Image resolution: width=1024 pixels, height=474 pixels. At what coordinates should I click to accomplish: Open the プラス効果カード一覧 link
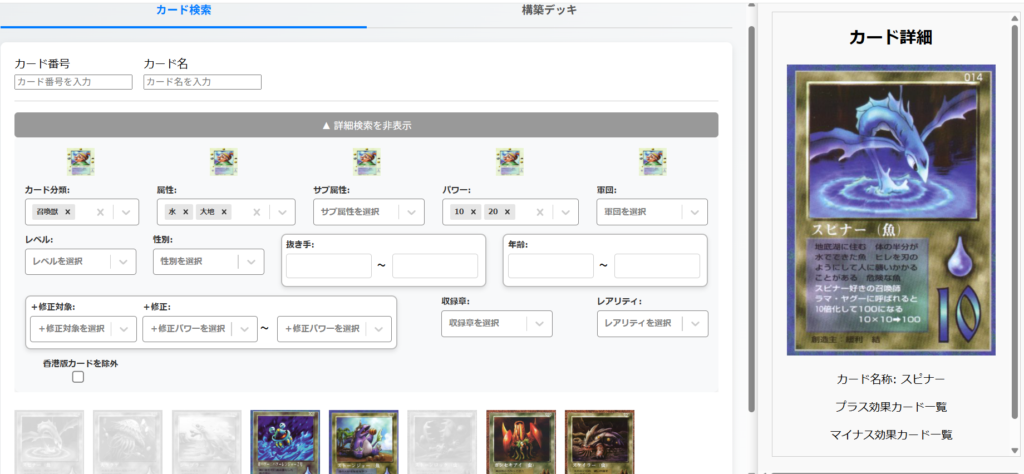[x=890, y=407]
